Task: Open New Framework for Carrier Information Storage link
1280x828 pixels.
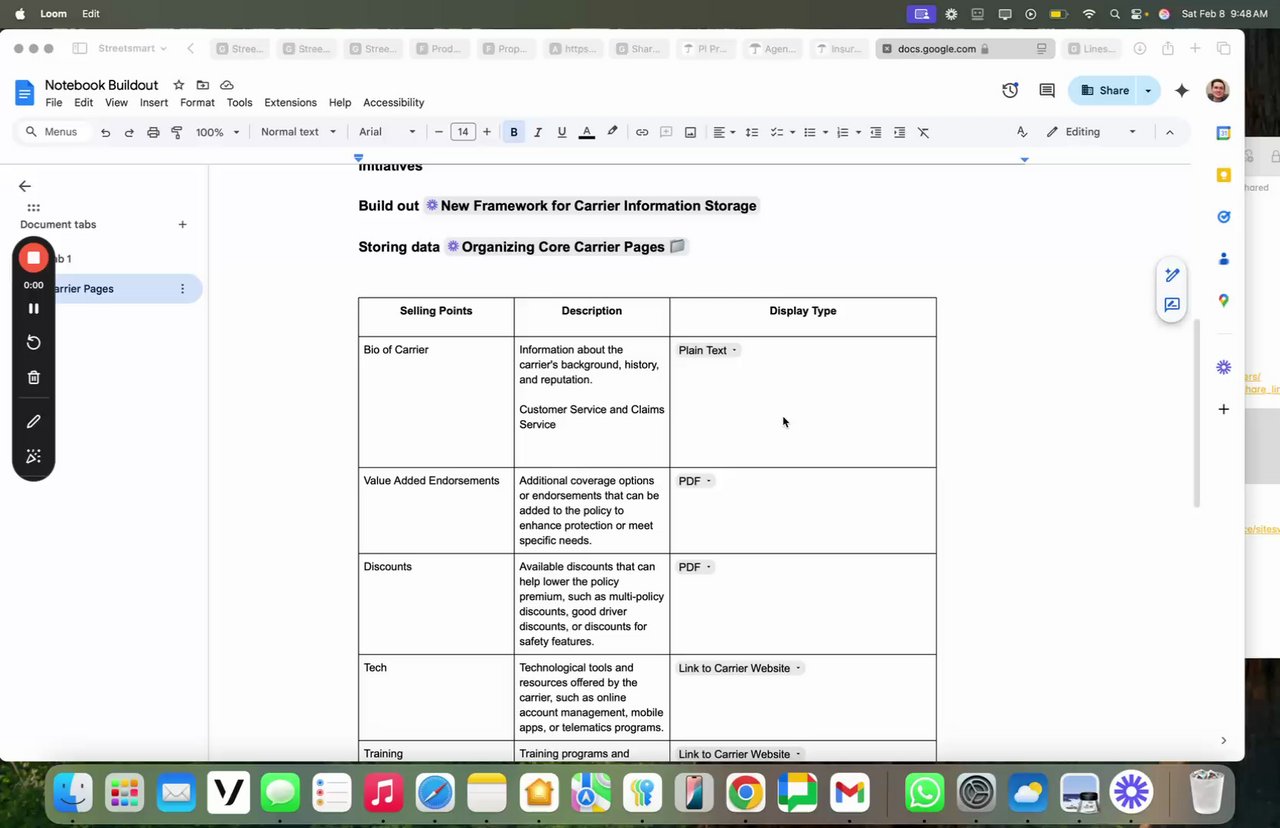Action: click(x=591, y=206)
